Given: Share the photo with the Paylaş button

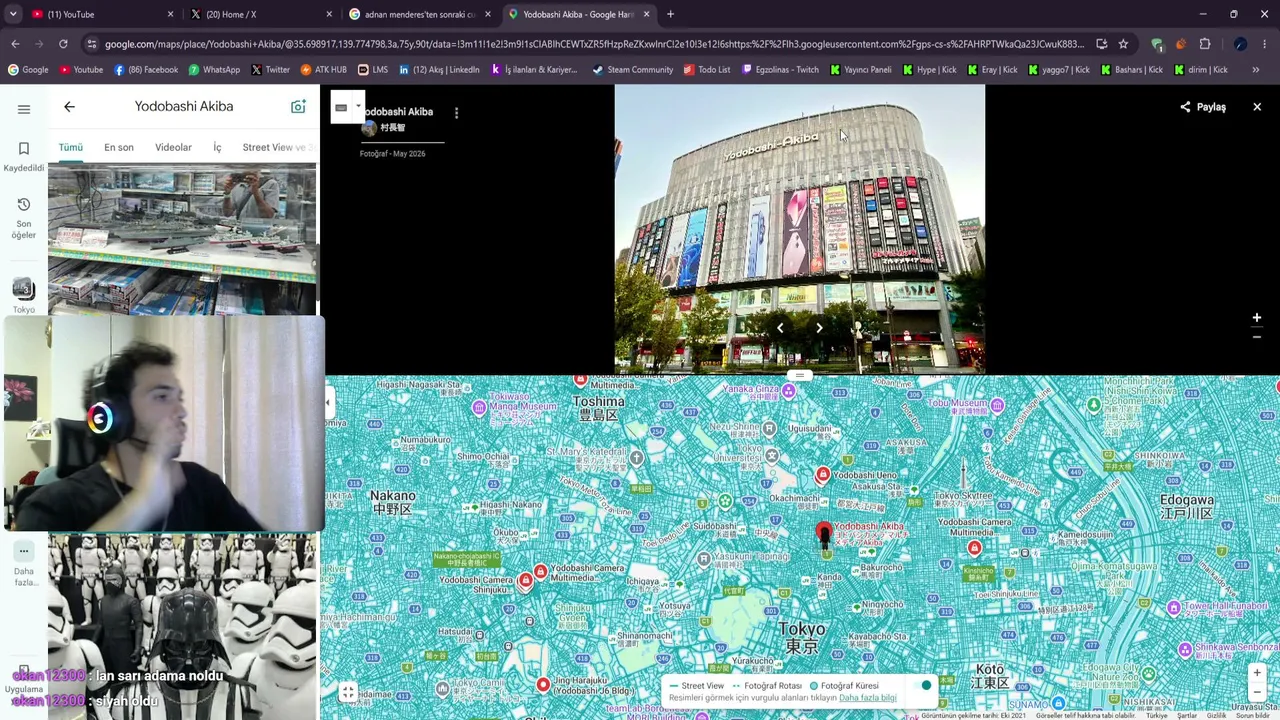Looking at the screenshot, I should (x=1202, y=107).
